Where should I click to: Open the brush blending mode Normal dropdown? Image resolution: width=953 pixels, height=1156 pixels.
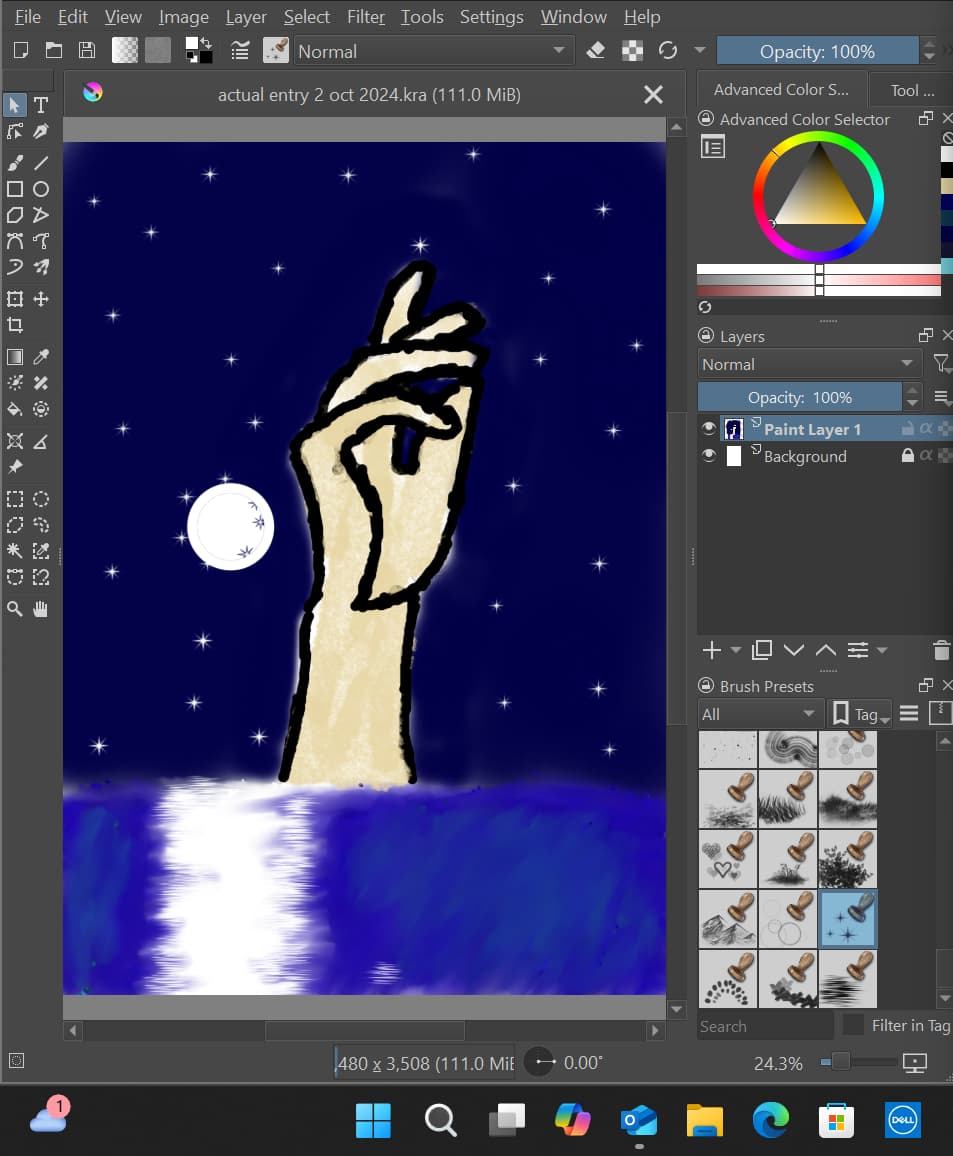[434, 51]
